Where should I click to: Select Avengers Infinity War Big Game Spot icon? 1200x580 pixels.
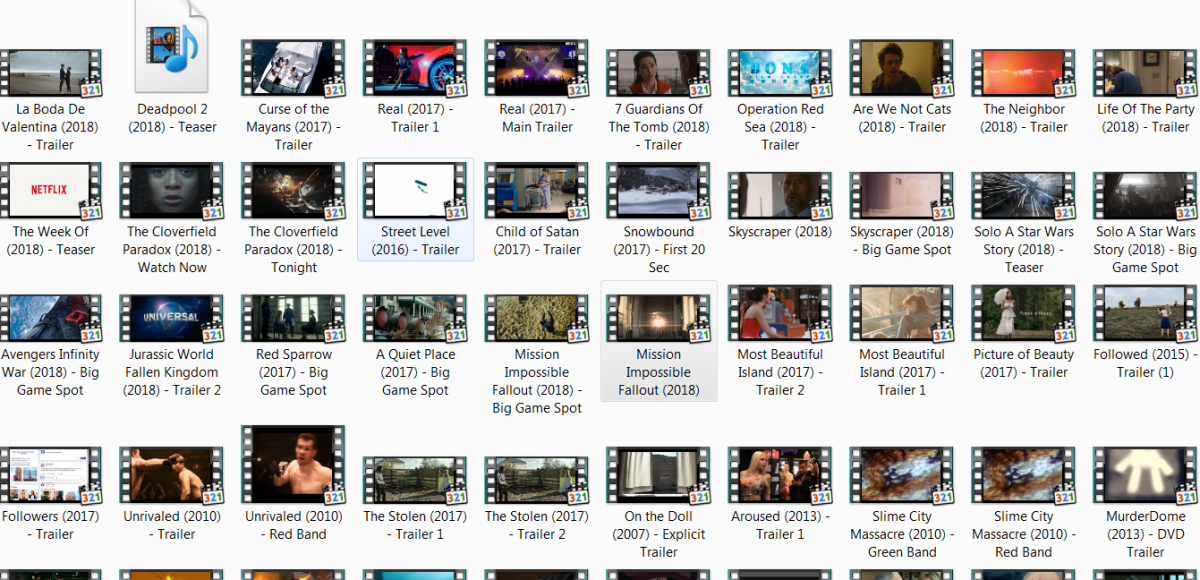tap(50, 319)
